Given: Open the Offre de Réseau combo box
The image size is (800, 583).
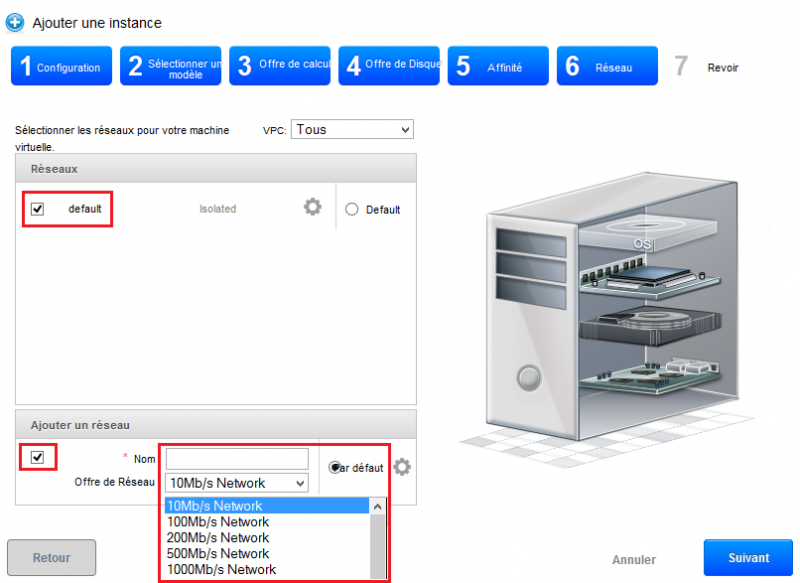Looking at the screenshot, I should 236,483.
